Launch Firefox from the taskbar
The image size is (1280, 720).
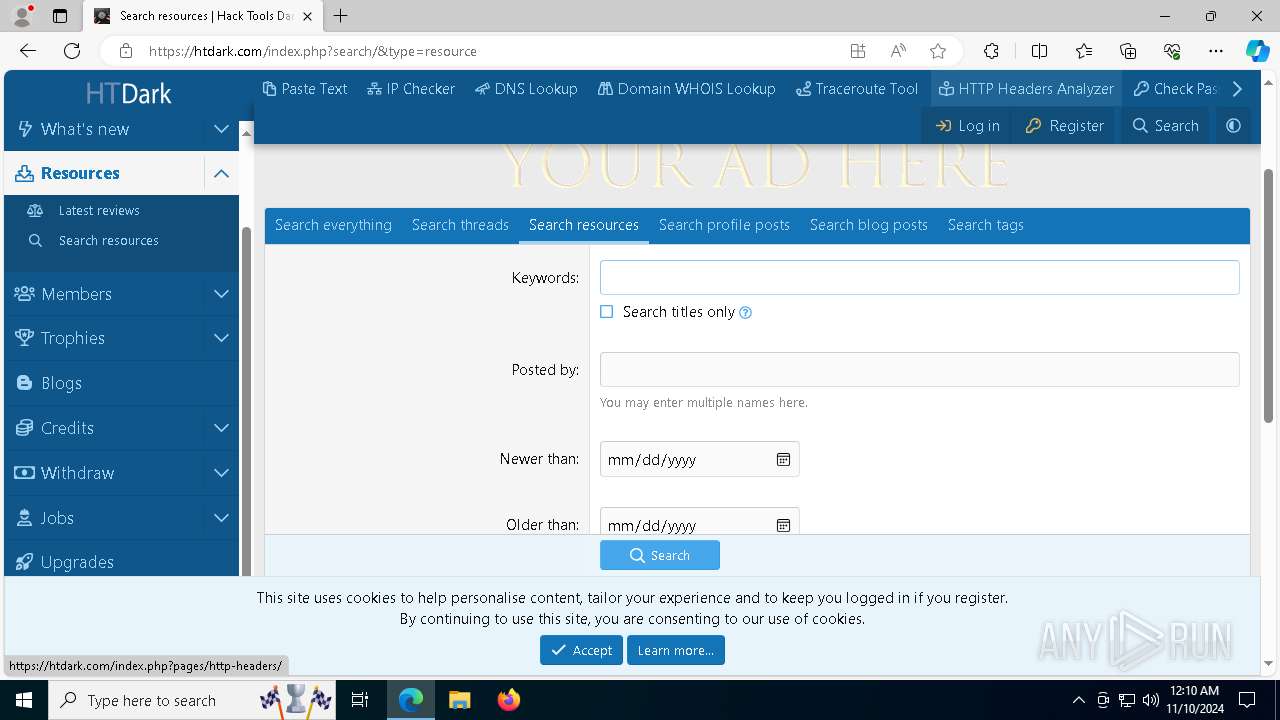tap(509, 700)
